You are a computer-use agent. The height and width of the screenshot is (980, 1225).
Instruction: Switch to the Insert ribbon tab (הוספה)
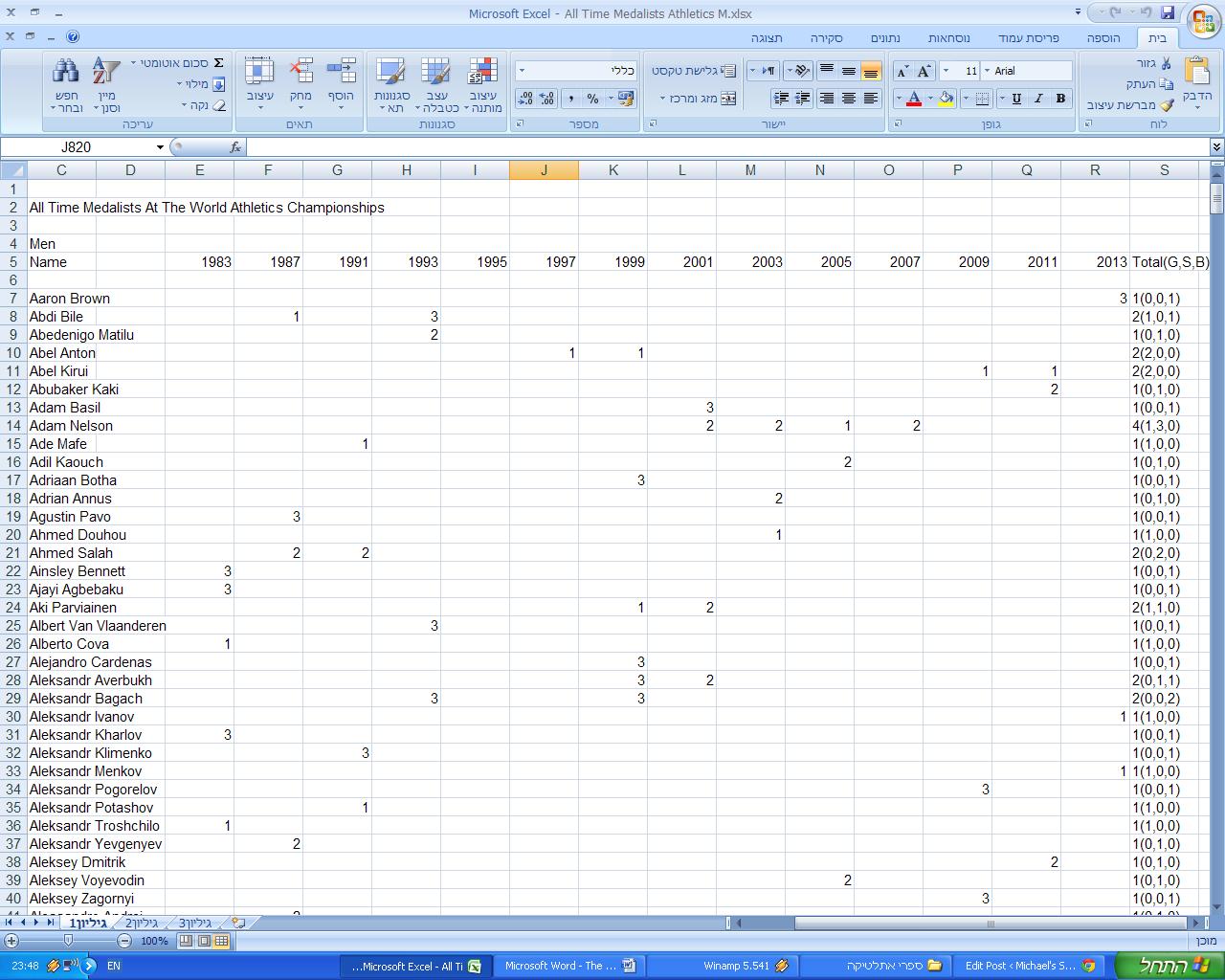pos(1102,38)
